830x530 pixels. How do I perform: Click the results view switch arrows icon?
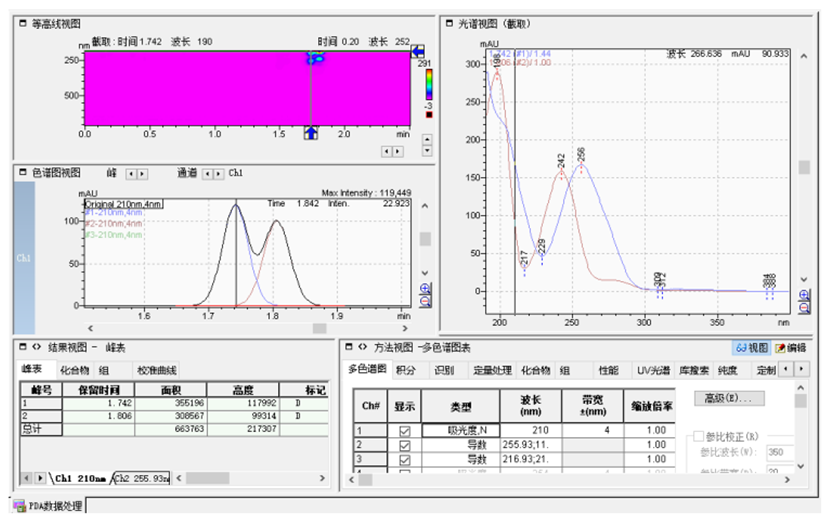coord(36,347)
